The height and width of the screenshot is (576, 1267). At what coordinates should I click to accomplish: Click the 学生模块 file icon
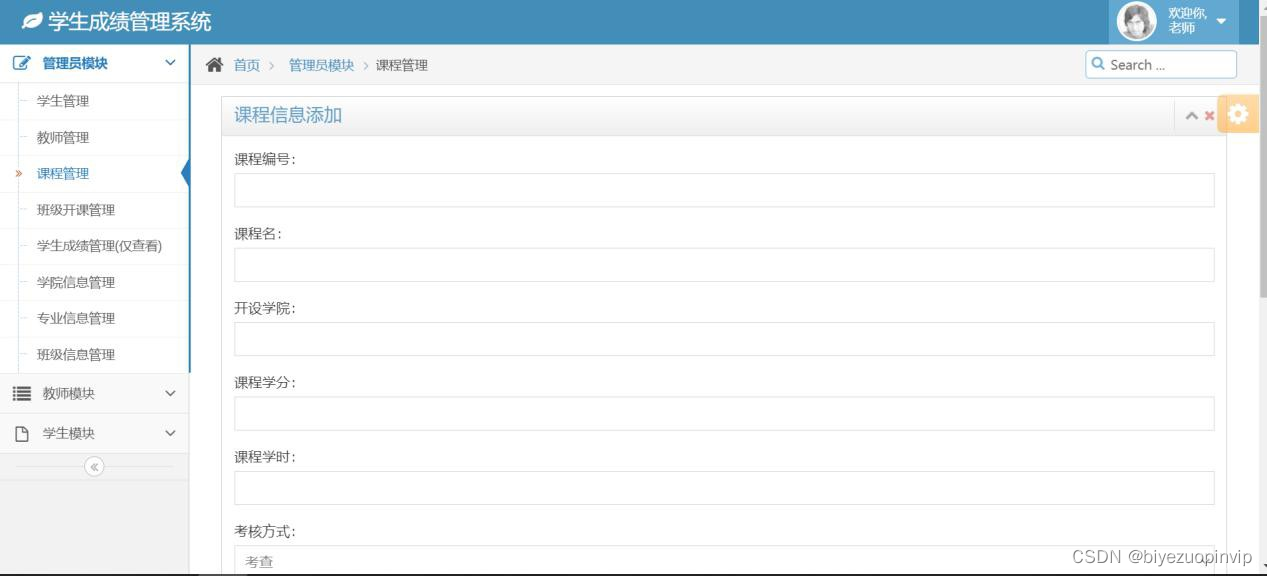pos(22,434)
